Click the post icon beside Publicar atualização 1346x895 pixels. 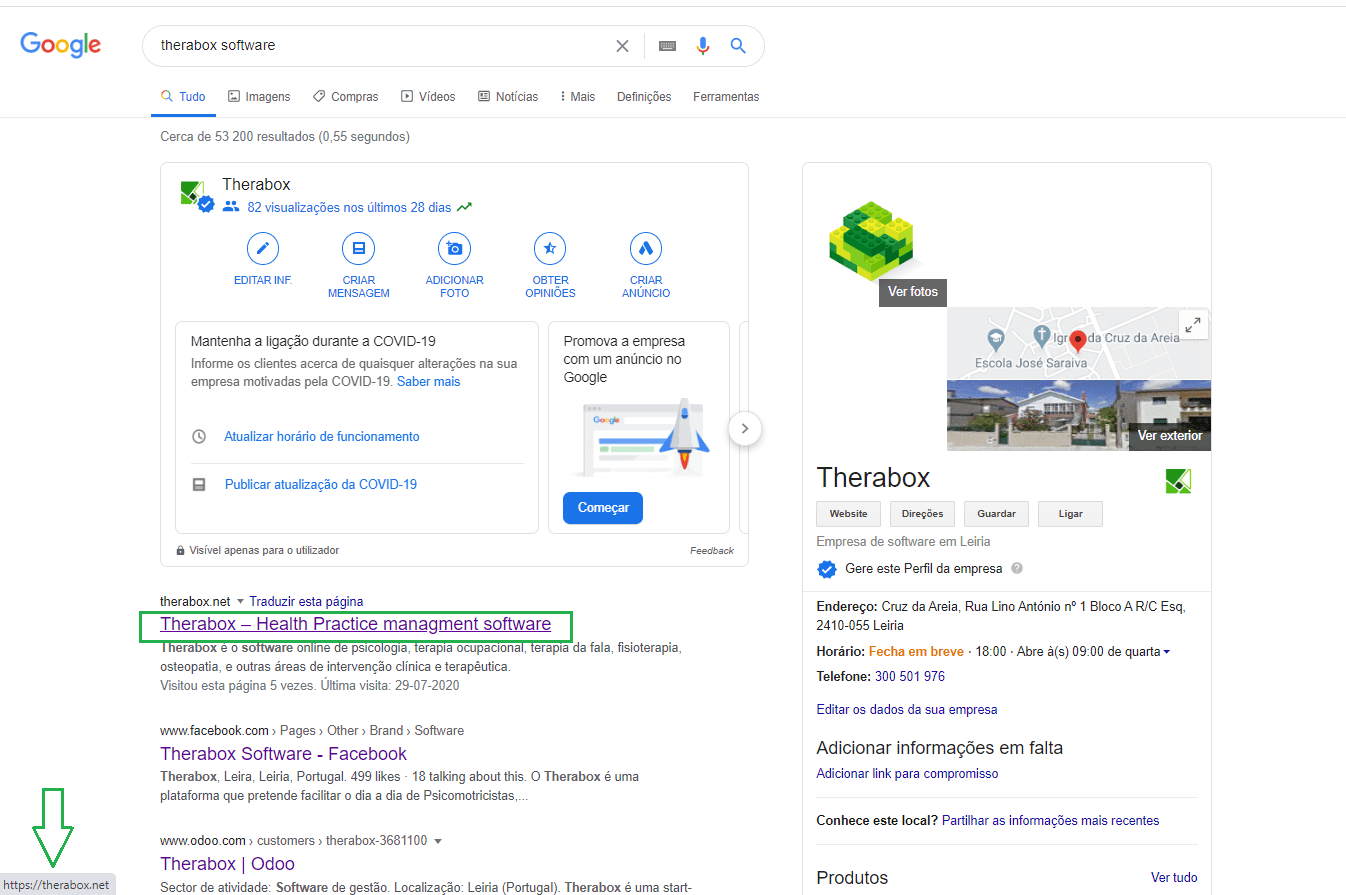click(x=199, y=485)
